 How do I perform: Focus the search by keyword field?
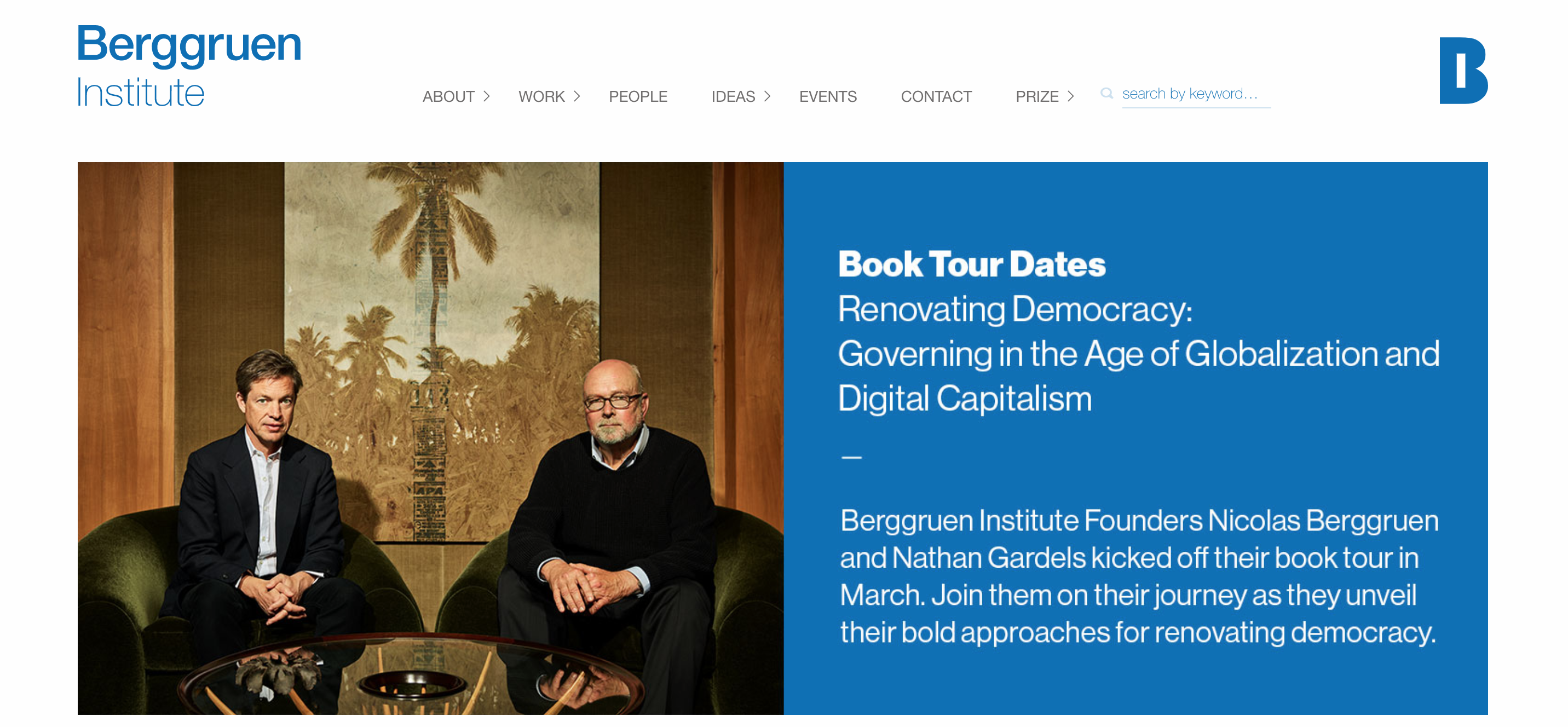1196,94
